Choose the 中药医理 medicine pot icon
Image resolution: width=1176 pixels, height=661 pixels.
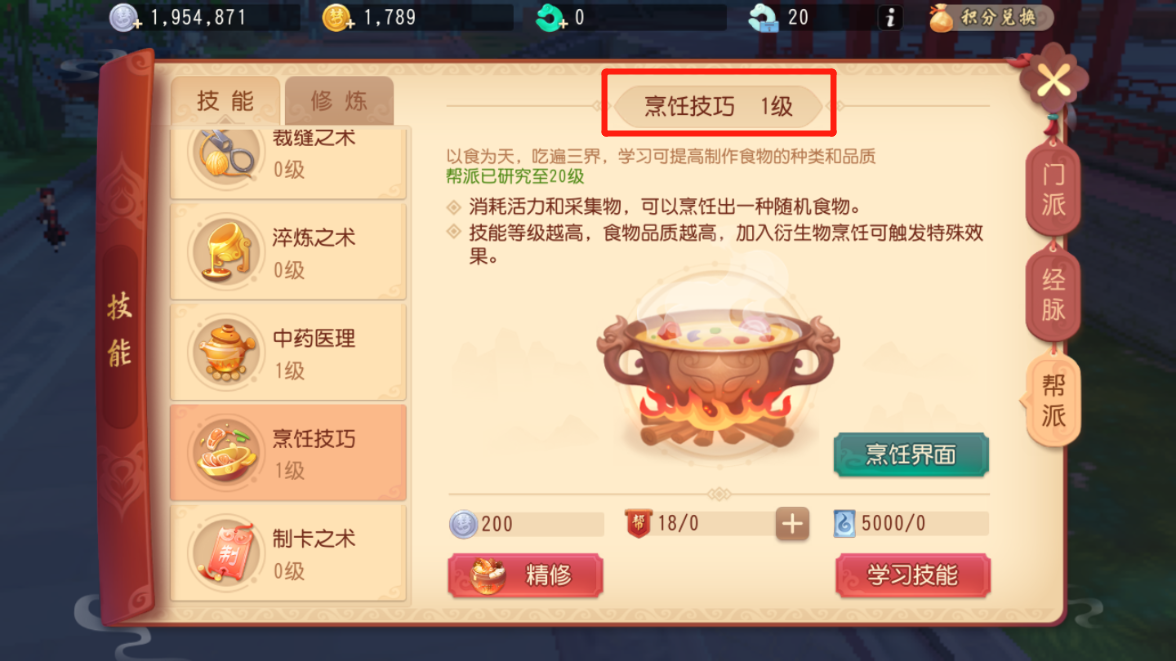224,353
